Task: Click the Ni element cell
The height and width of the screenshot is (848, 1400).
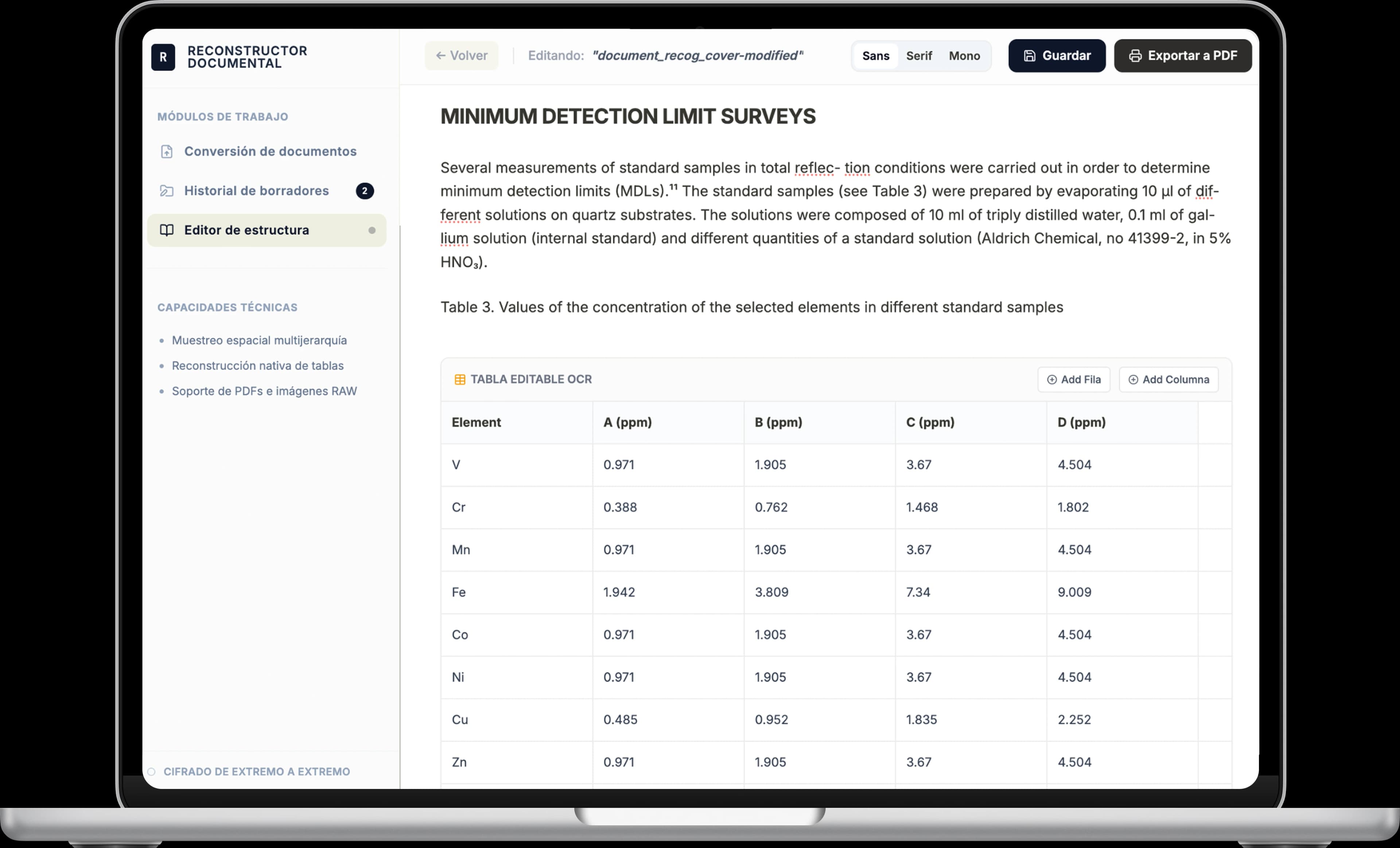Action: (x=517, y=677)
